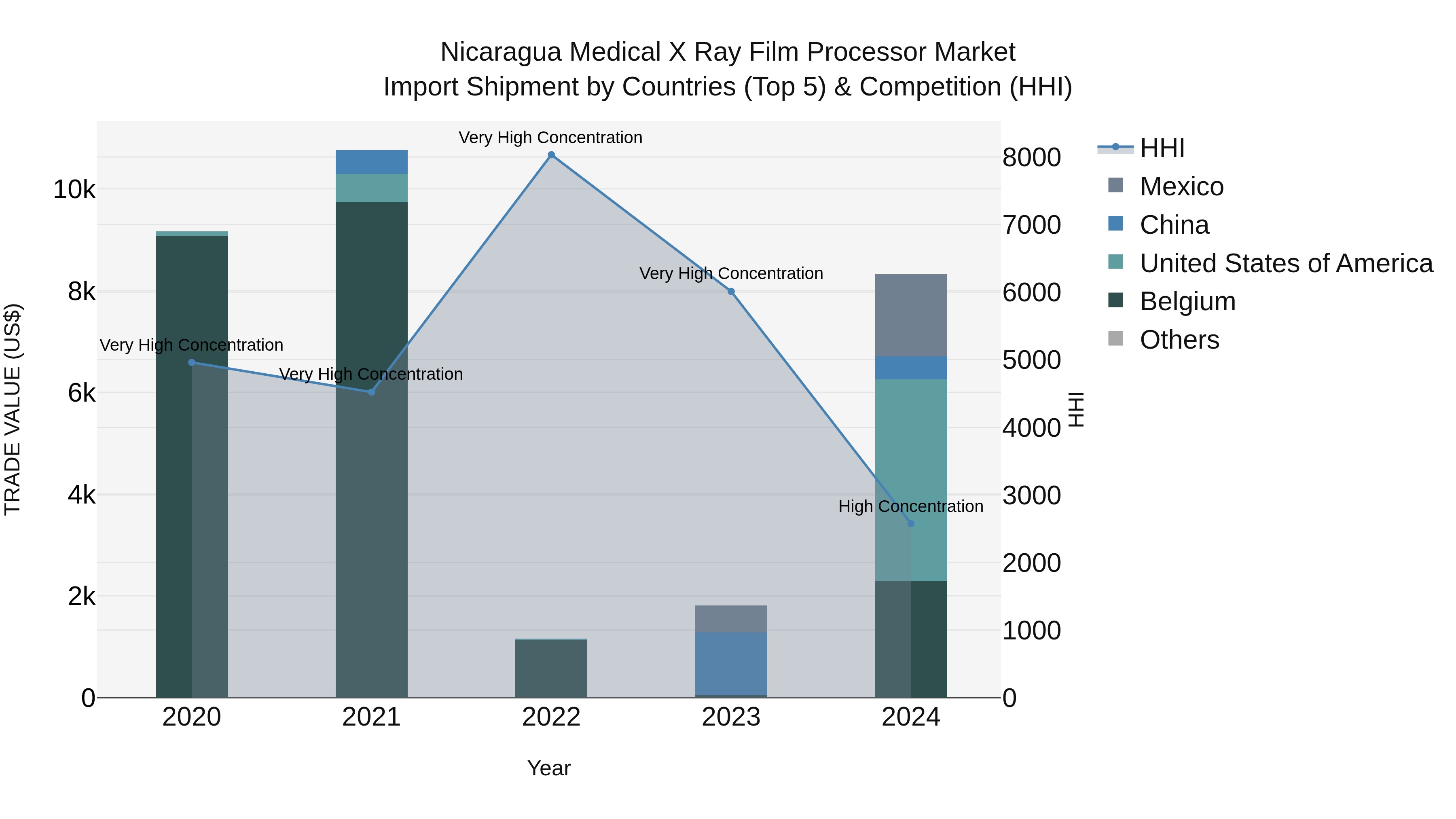The height and width of the screenshot is (819, 1456).
Task: Click the Mexico segment of the 2023 bar
Action: tap(731, 619)
